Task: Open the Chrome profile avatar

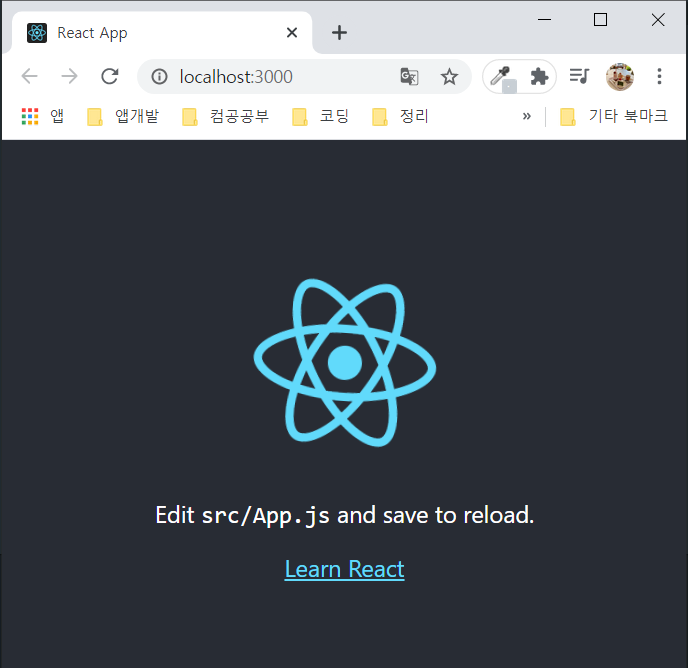Action: click(x=620, y=76)
